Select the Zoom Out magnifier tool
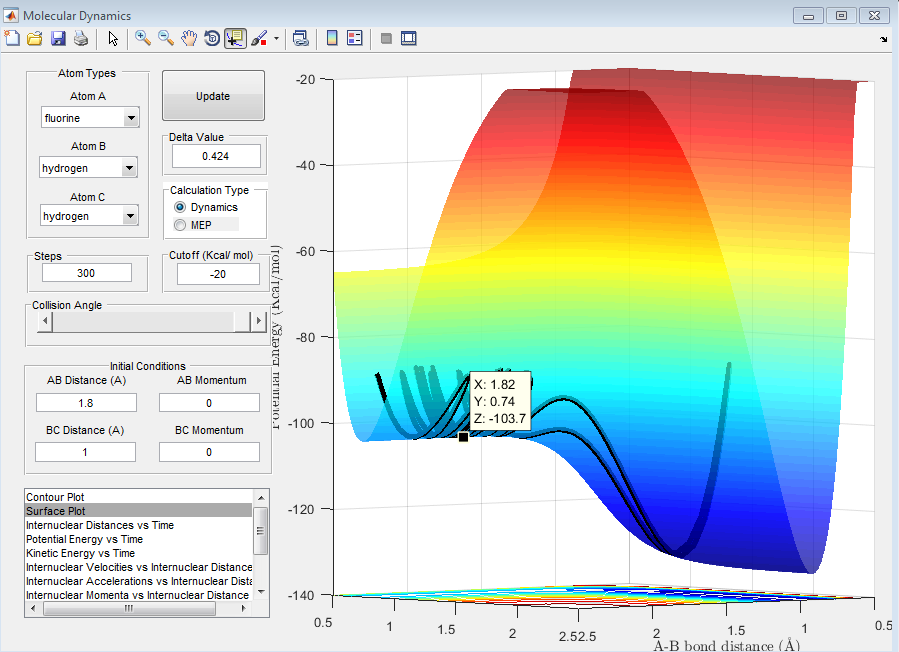The width and height of the screenshot is (899, 652). 166,38
